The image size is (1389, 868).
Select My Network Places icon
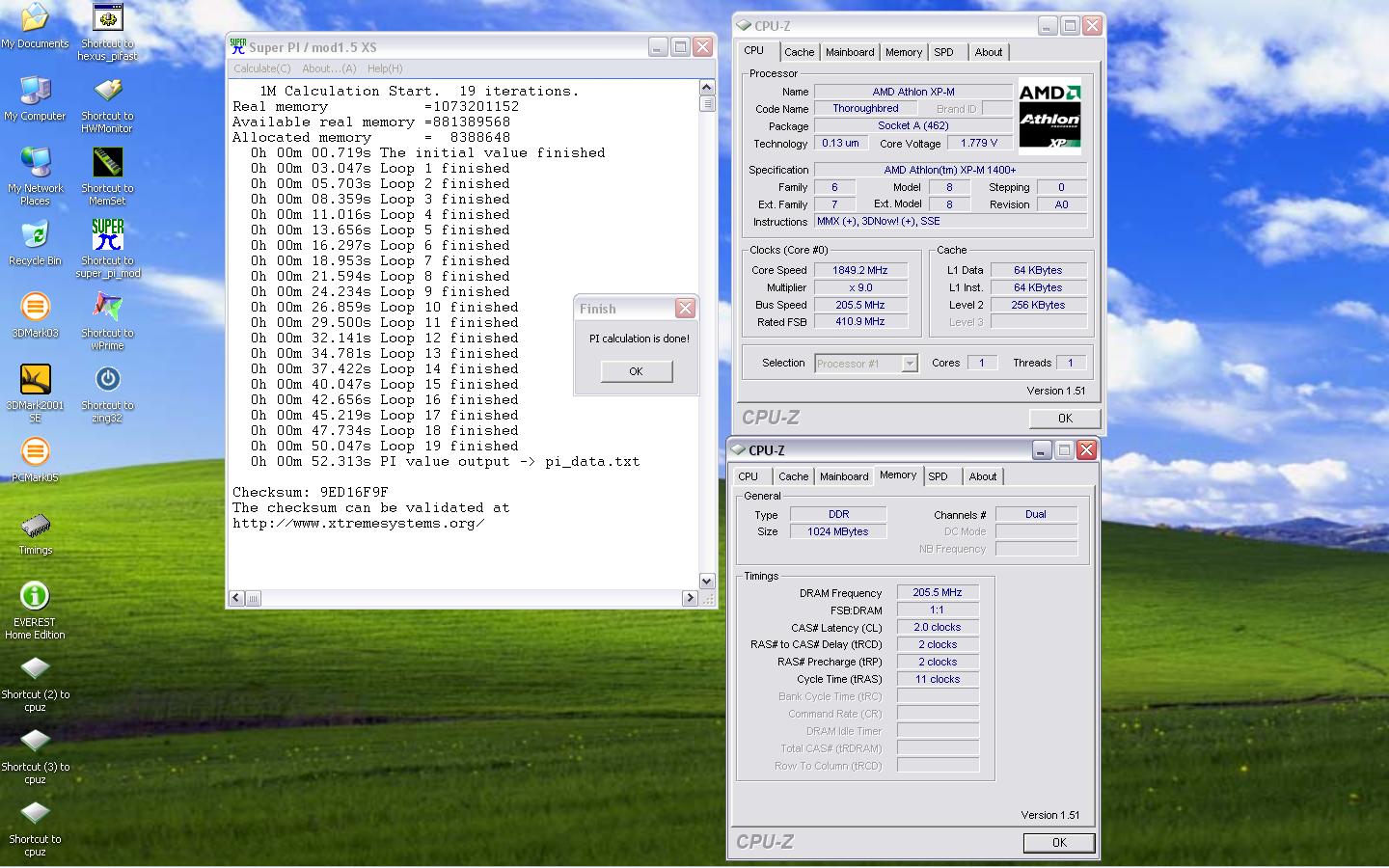[35, 163]
